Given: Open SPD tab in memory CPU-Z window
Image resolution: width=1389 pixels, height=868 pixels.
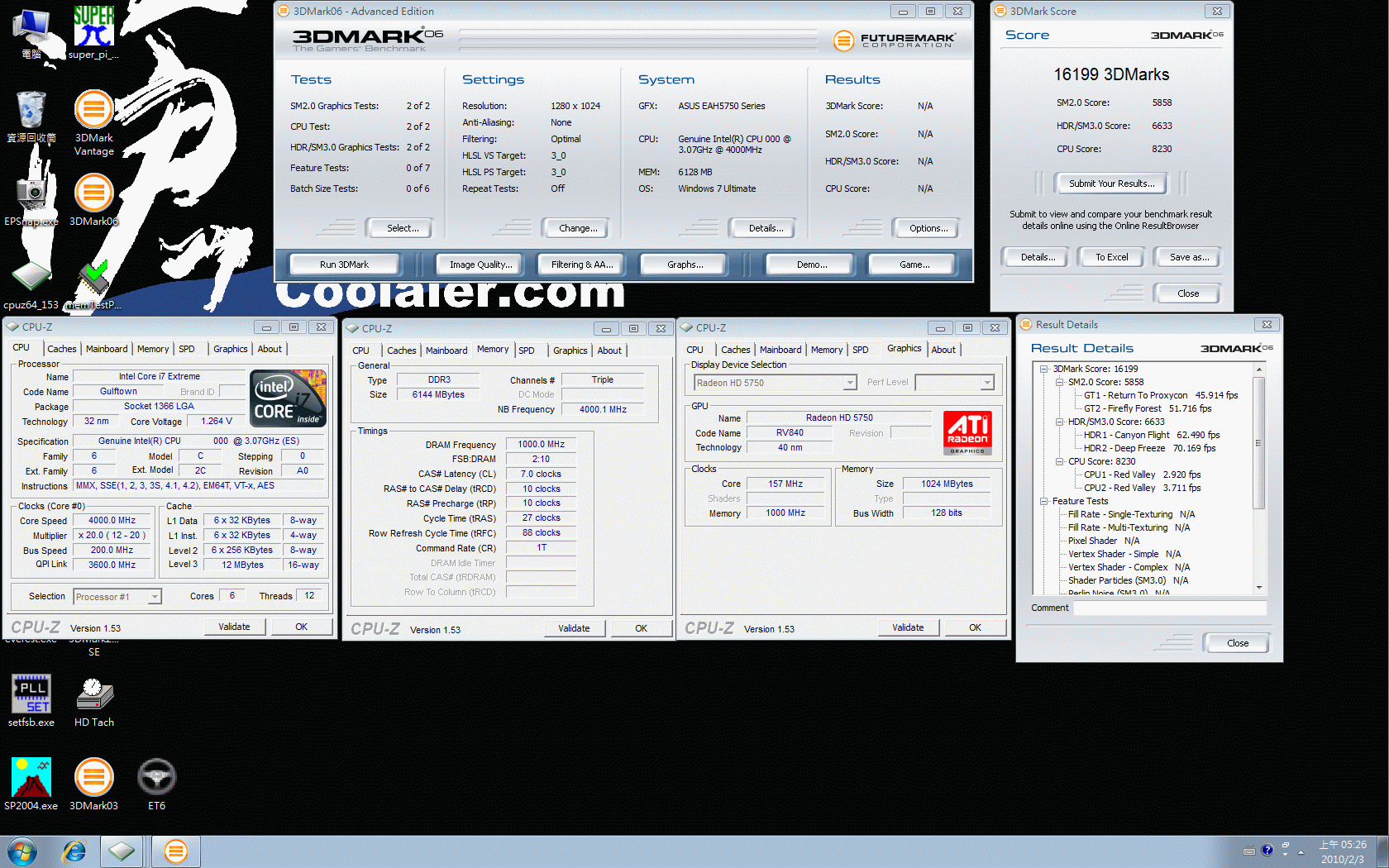Looking at the screenshot, I should 526,351.
